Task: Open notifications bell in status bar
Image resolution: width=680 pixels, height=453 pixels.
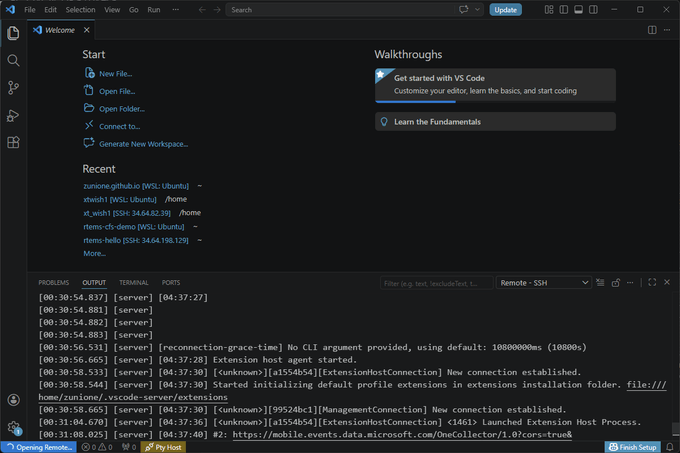Action: click(x=670, y=447)
